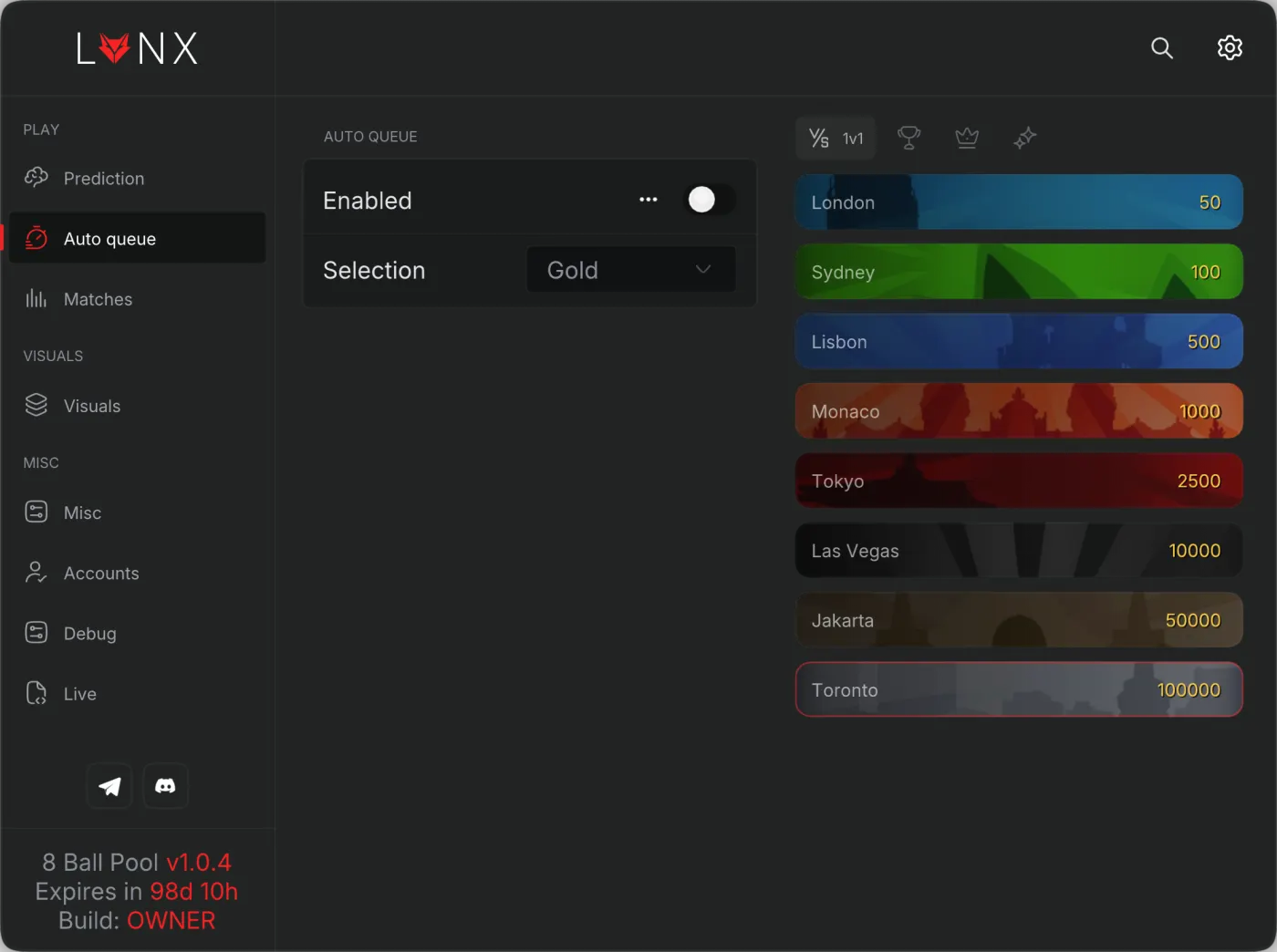Click the AUTO QUEUE section heading
This screenshot has height=952, width=1277.
(370, 137)
